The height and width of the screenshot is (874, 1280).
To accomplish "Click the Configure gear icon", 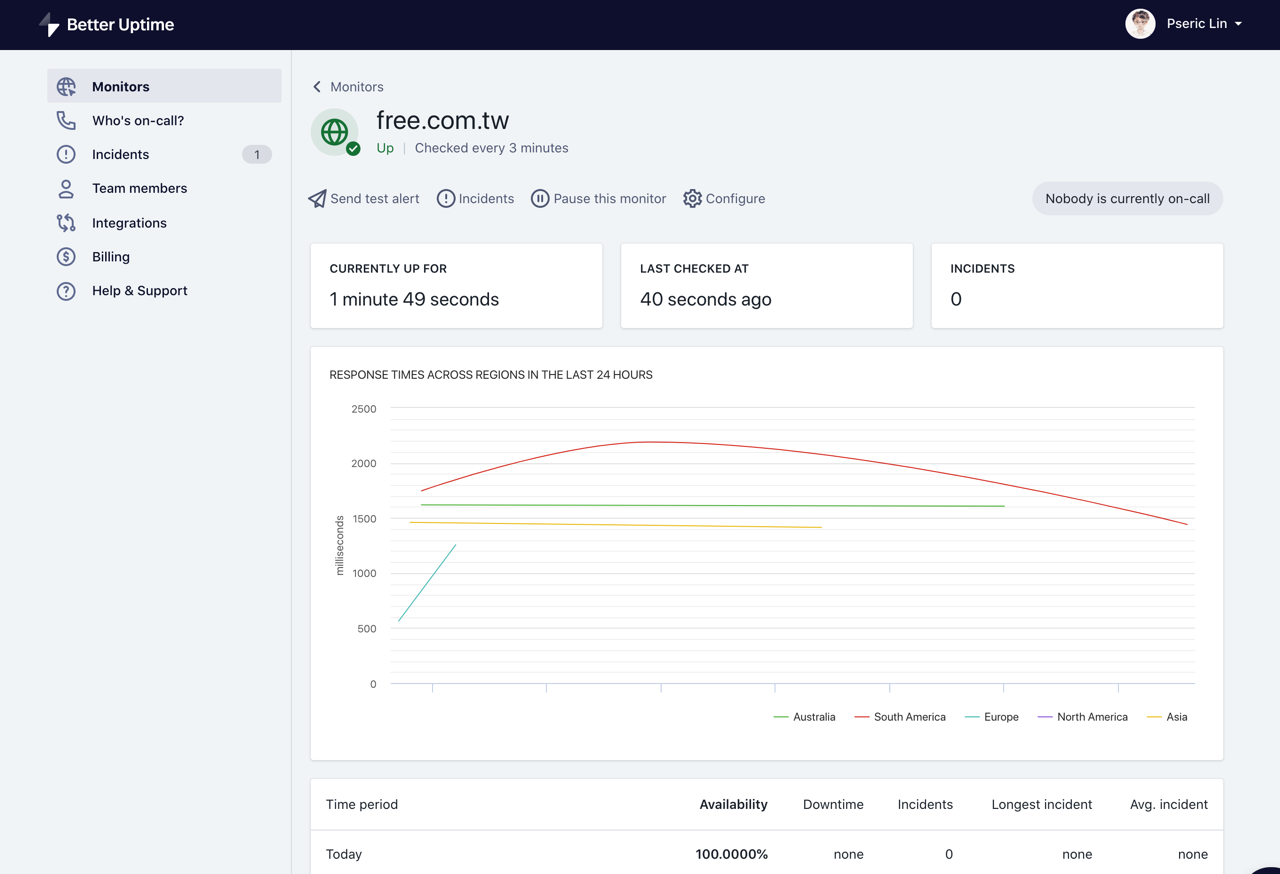I will click(692, 199).
